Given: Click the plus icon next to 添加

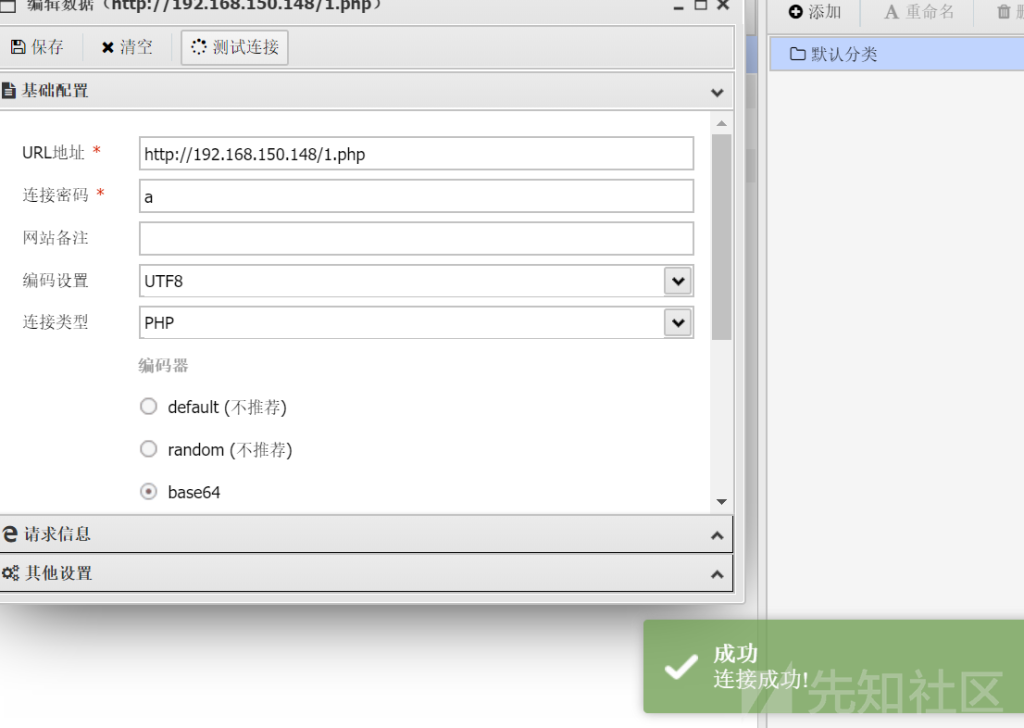Looking at the screenshot, I should tap(793, 12).
